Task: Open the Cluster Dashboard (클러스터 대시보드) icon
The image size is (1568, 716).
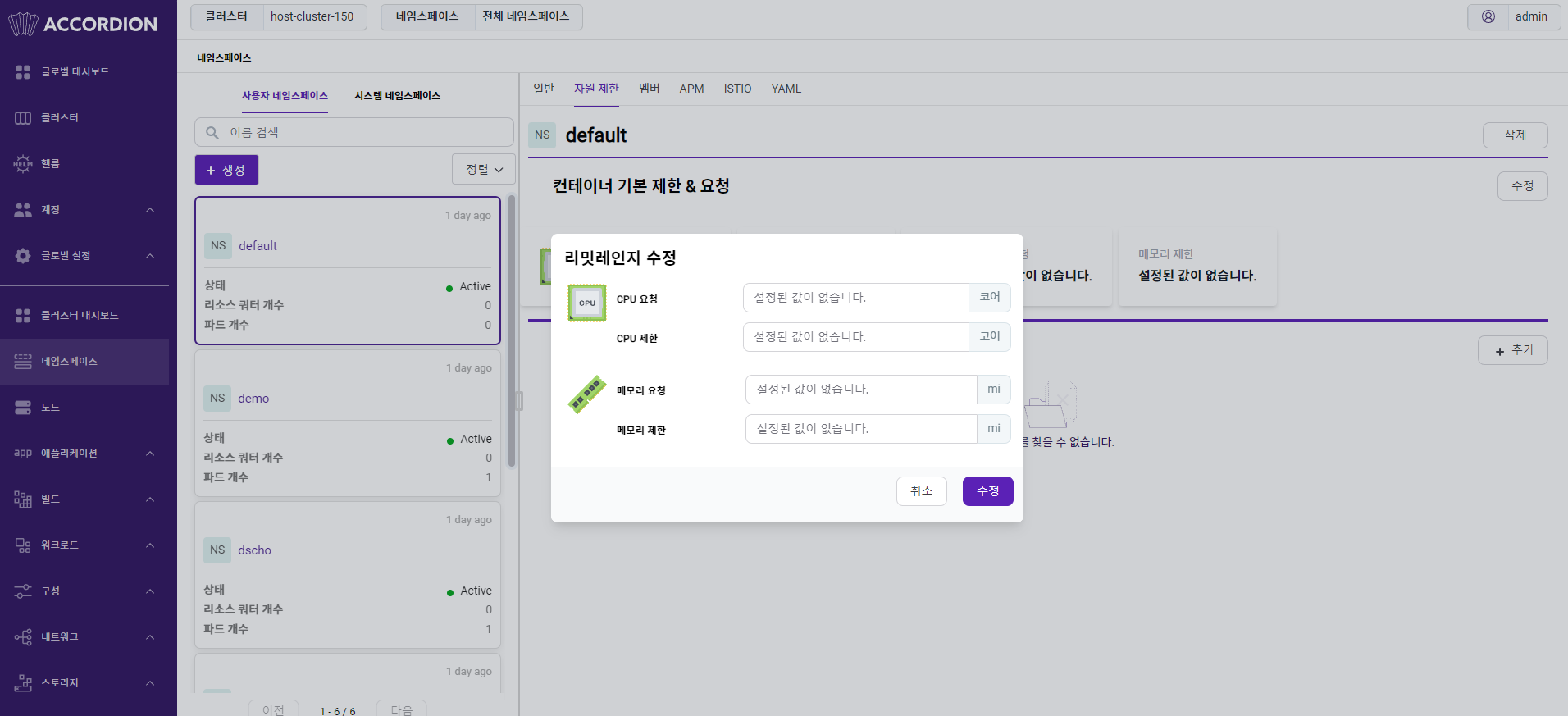Action: (23, 316)
